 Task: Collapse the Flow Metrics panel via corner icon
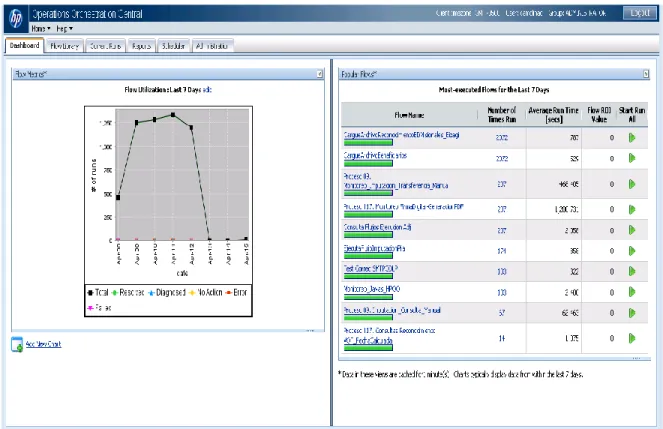[x=320, y=74]
